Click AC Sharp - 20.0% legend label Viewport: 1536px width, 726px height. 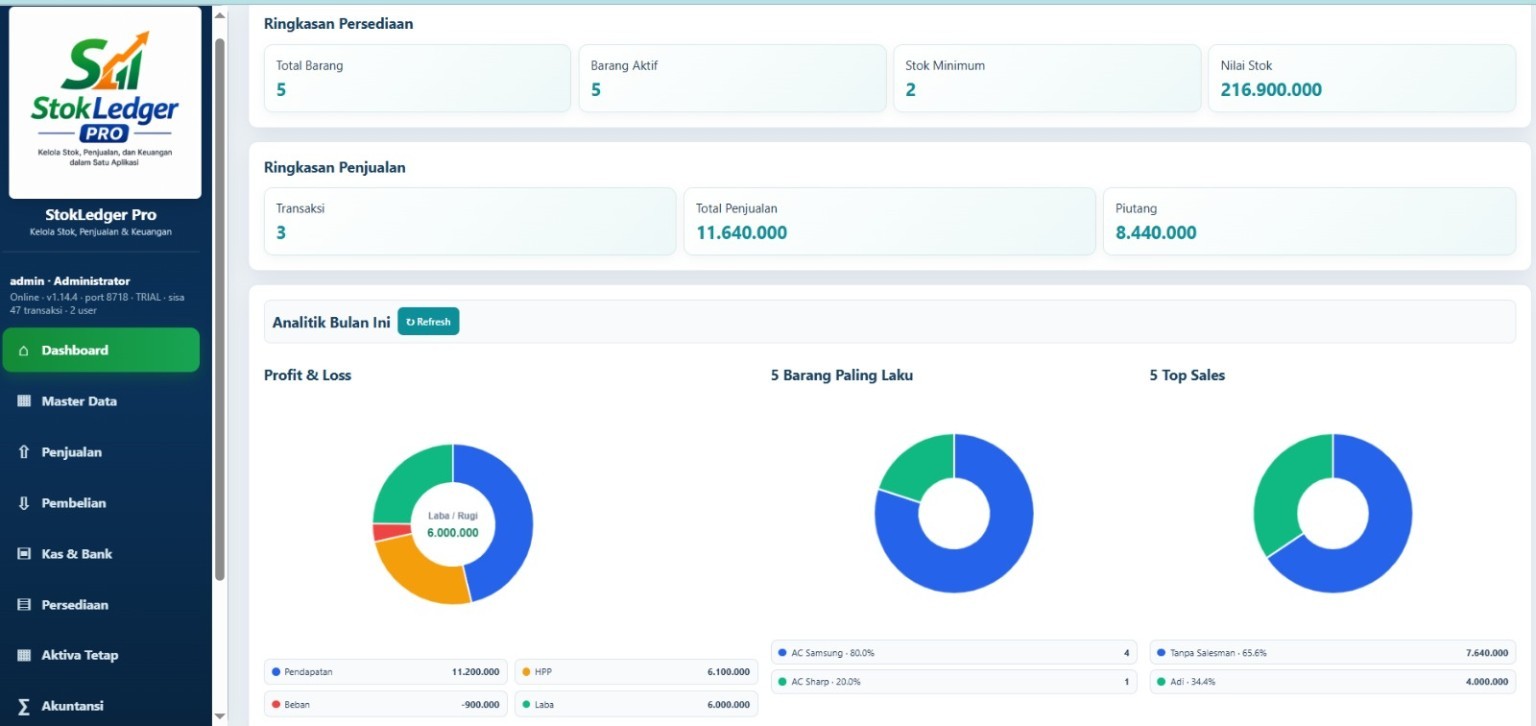pos(826,682)
